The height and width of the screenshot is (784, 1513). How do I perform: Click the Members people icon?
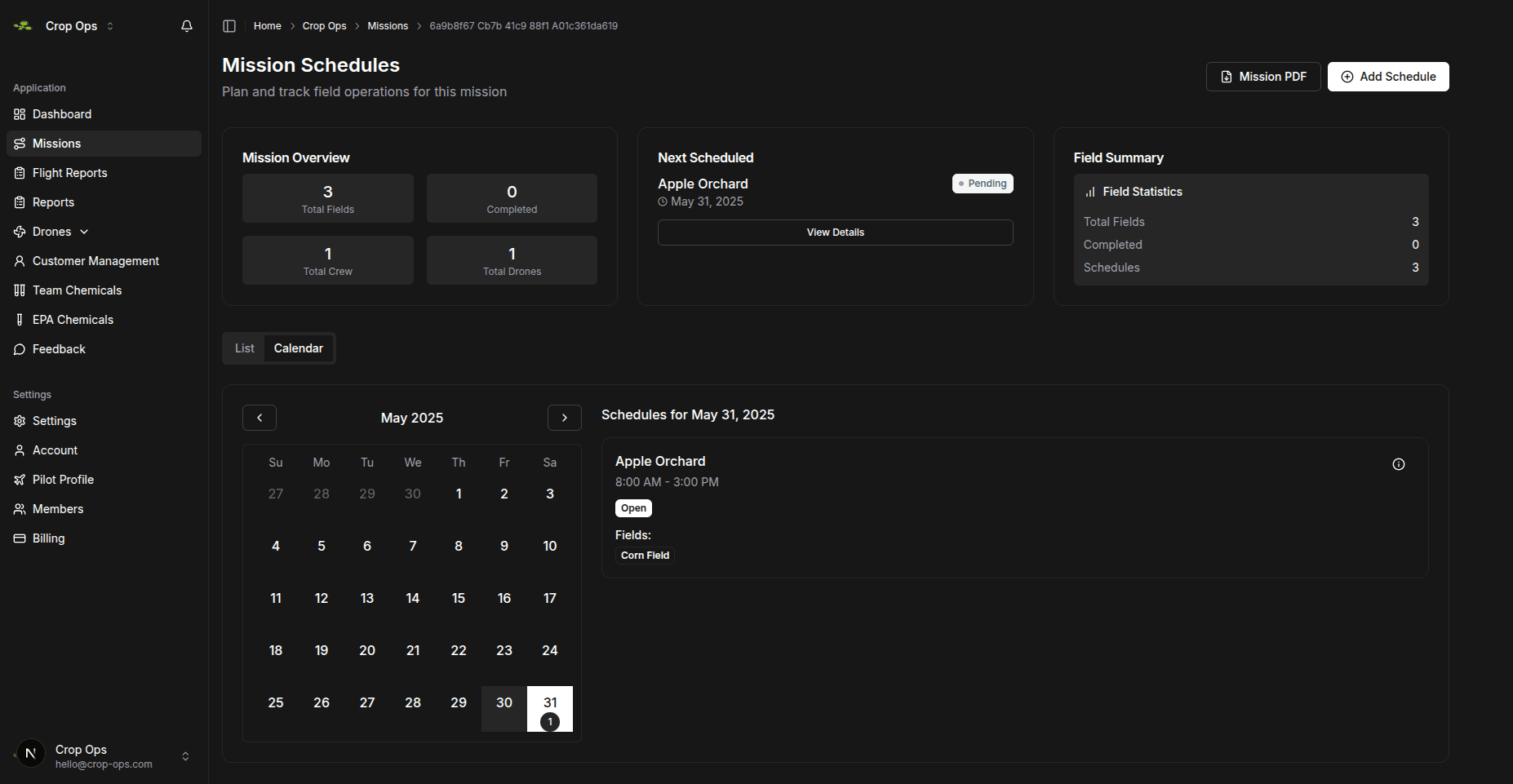pyautogui.click(x=20, y=509)
